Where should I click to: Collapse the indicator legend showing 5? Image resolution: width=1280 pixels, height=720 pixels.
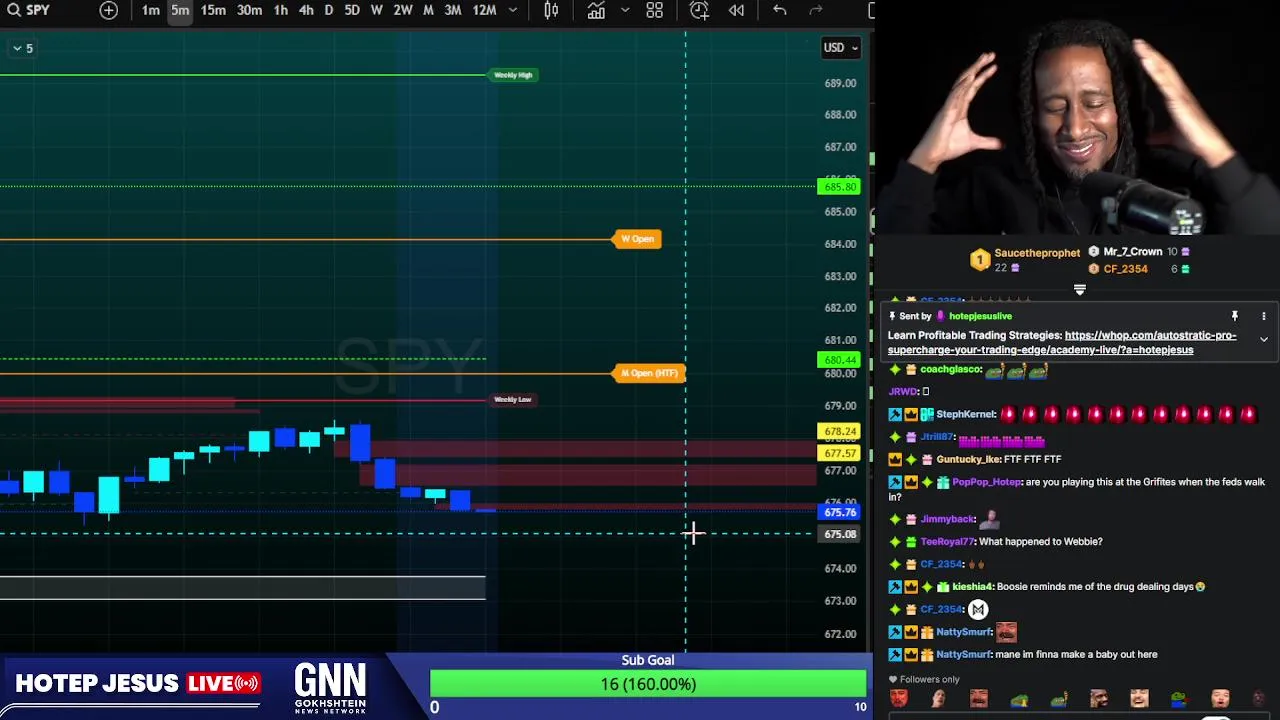click(x=22, y=48)
